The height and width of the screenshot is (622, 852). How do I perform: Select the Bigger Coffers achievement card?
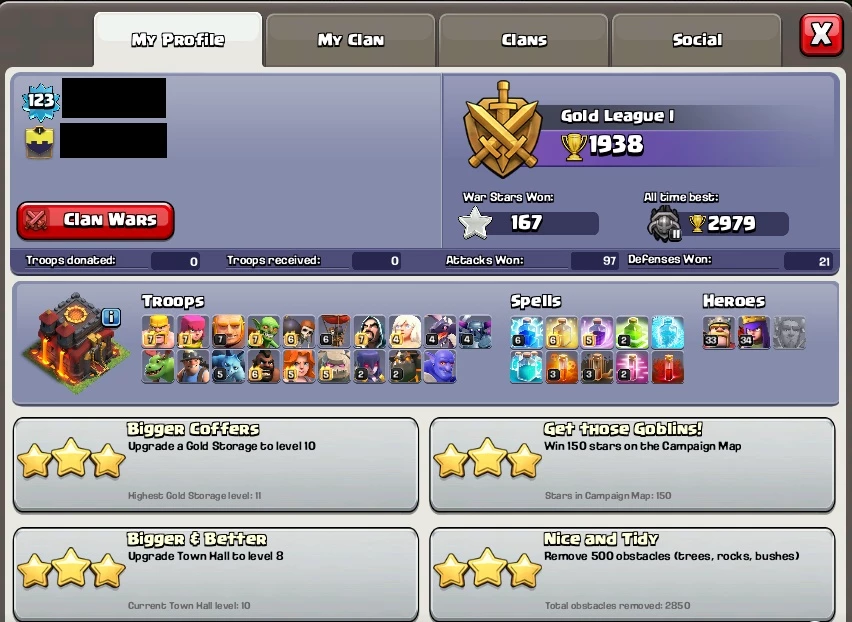click(216, 464)
